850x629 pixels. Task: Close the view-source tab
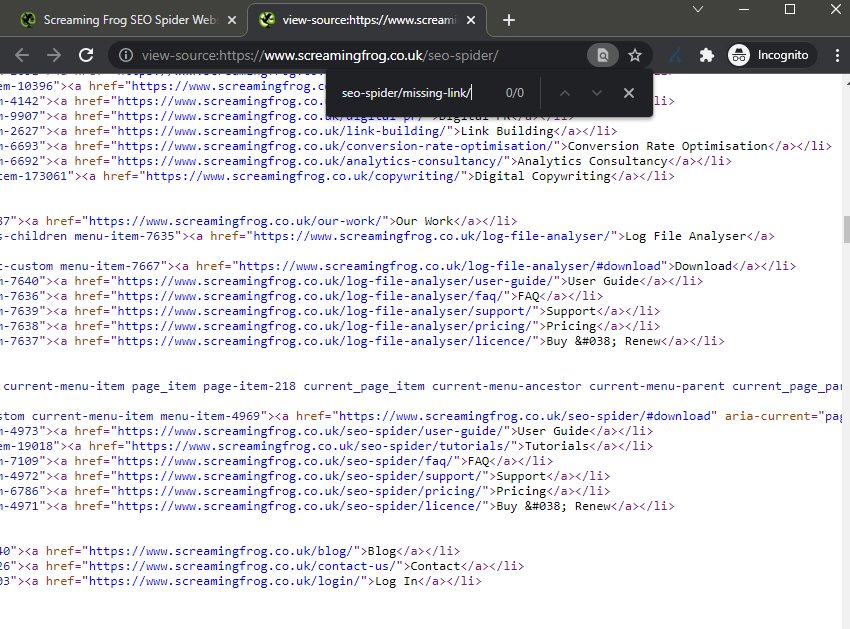(x=471, y=20)
